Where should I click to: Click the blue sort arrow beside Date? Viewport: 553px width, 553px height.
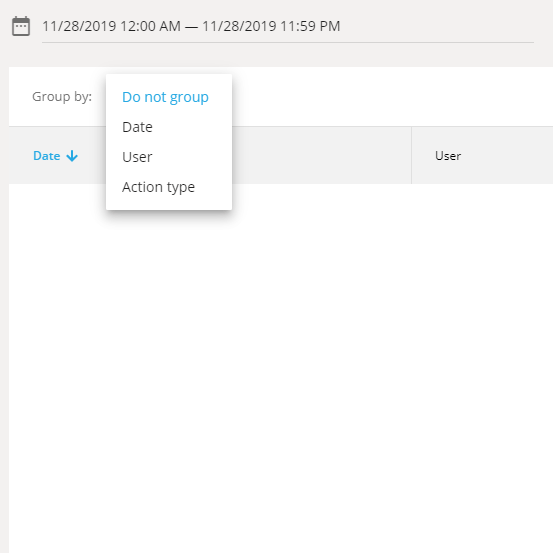click(x=72, y=156)
